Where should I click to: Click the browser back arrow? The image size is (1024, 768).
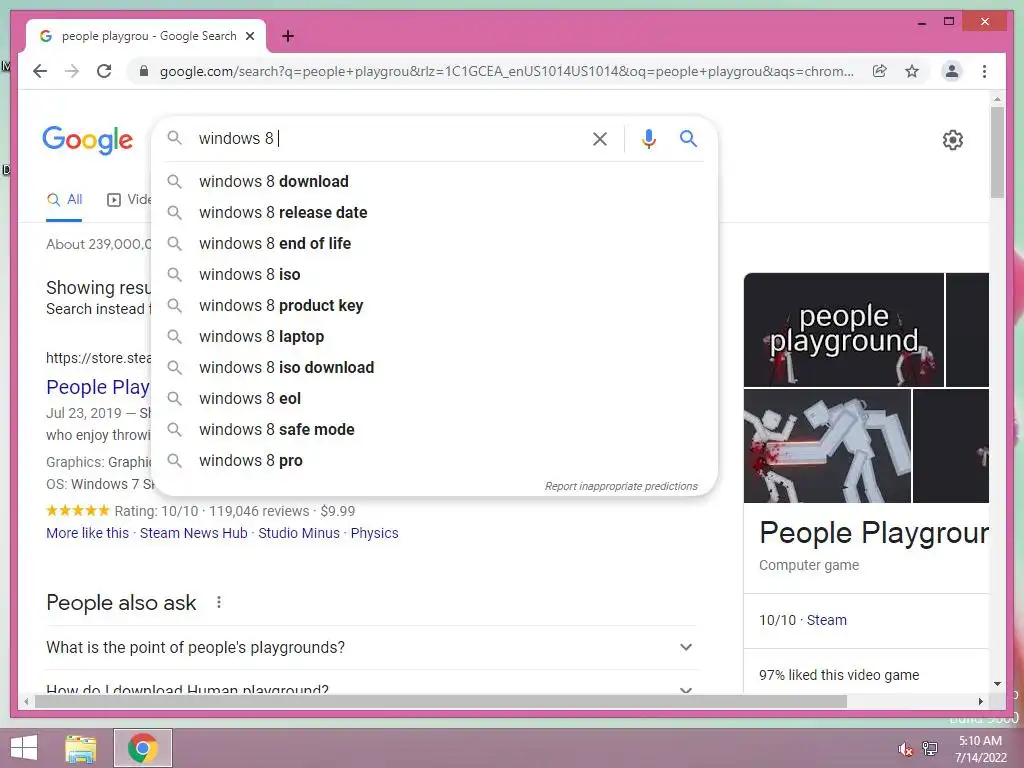pos(40,71)
